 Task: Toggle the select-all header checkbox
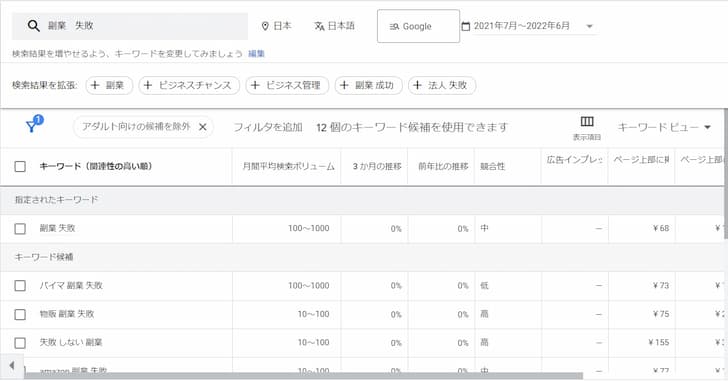(20, 166)
